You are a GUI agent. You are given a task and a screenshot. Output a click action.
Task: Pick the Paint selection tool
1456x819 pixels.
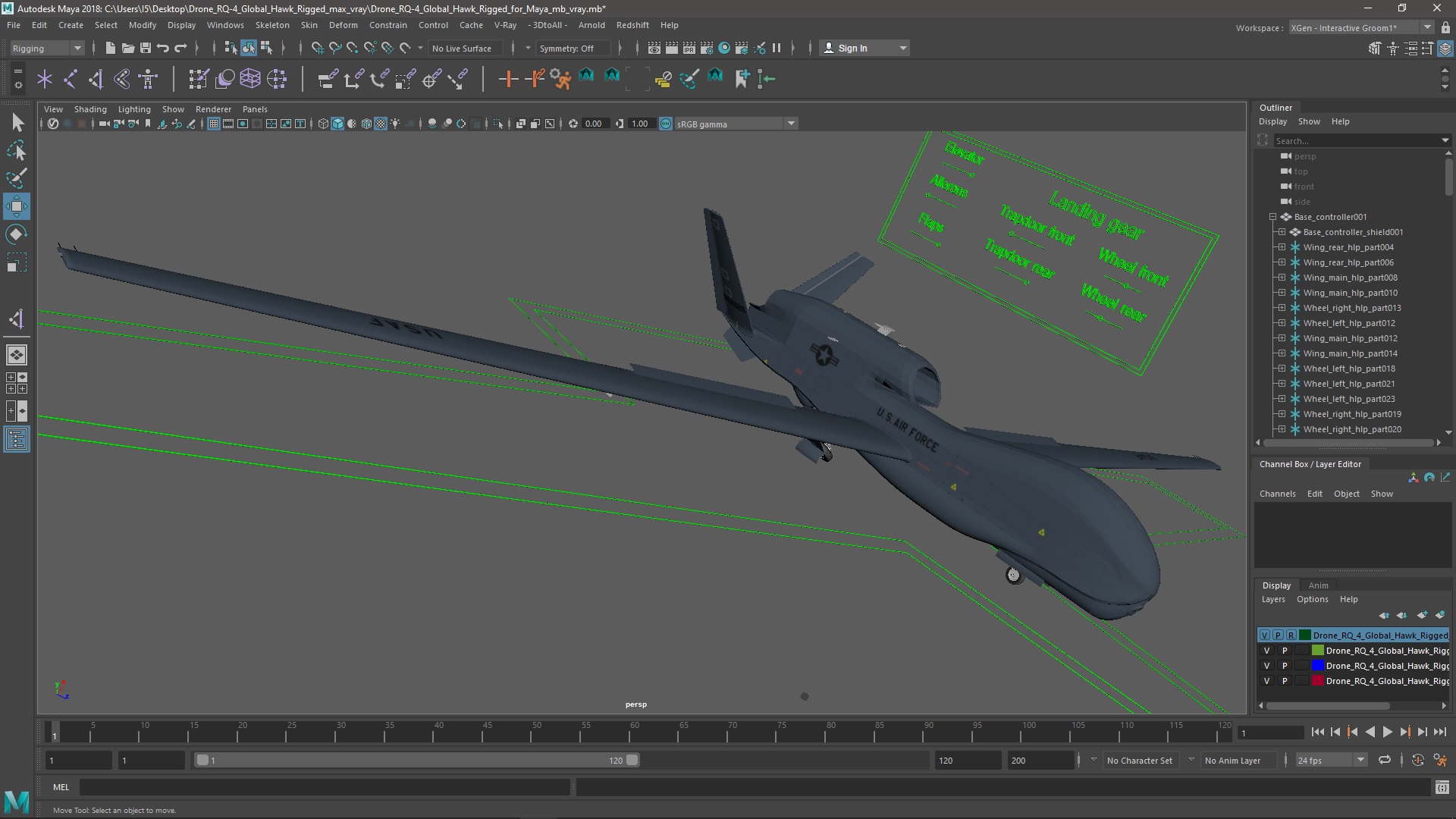click(x=17, y=178)
